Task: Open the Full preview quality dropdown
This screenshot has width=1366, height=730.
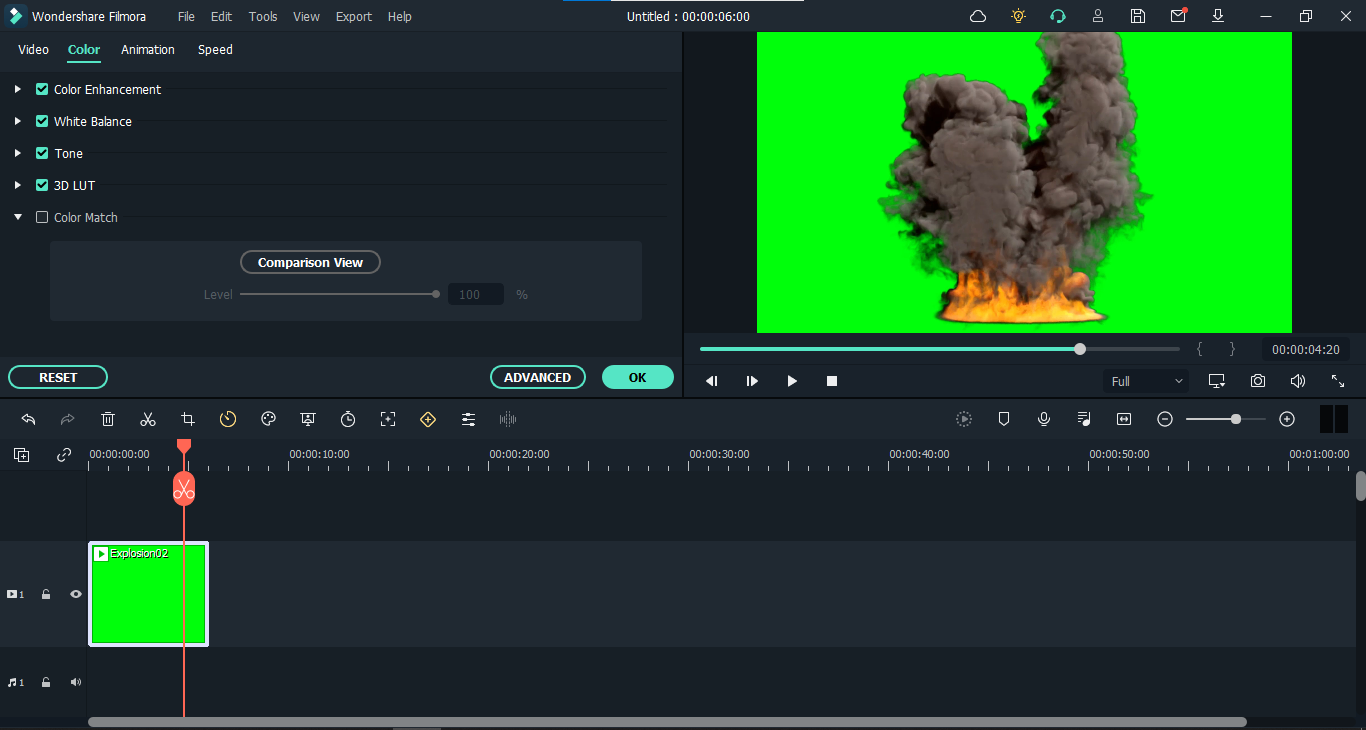Action: [1146, 381]
